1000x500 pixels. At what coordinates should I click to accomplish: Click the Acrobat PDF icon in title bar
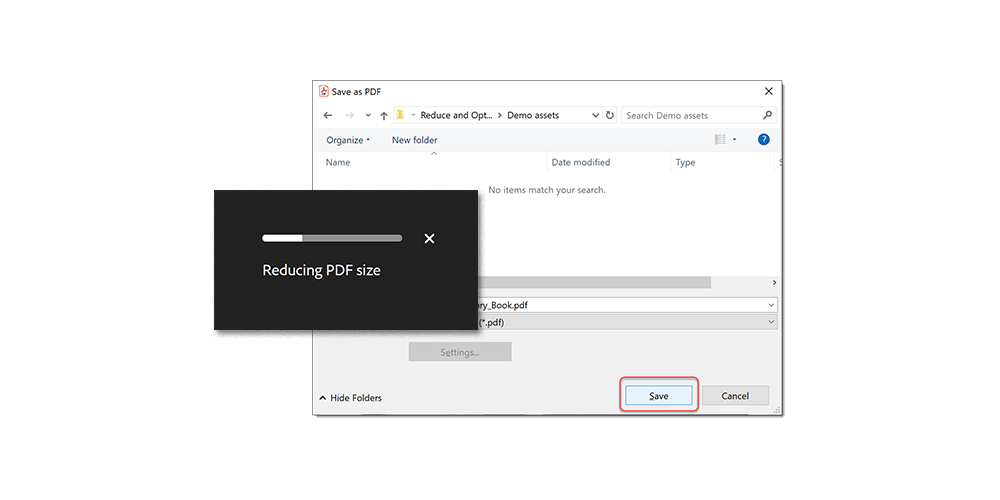click(324, 91)
